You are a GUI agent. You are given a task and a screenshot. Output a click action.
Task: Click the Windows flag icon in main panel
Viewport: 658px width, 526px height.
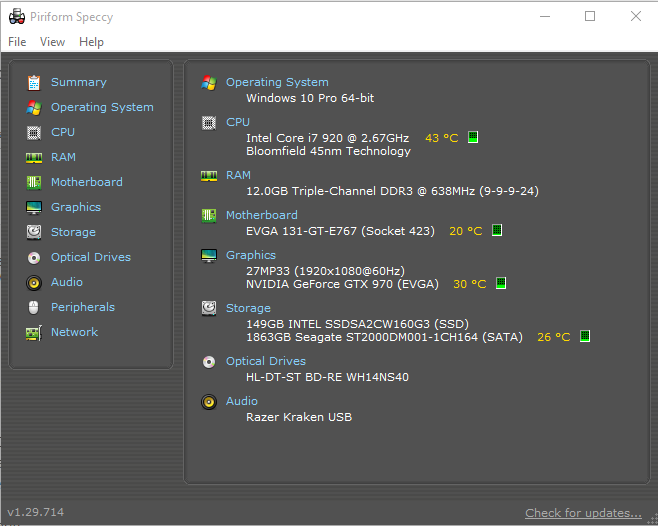209,83
